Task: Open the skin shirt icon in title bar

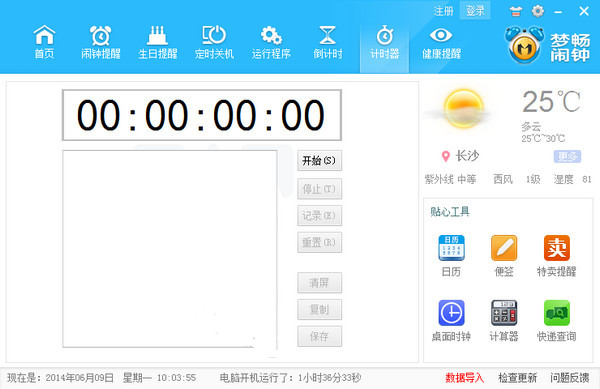Action: 515,11
